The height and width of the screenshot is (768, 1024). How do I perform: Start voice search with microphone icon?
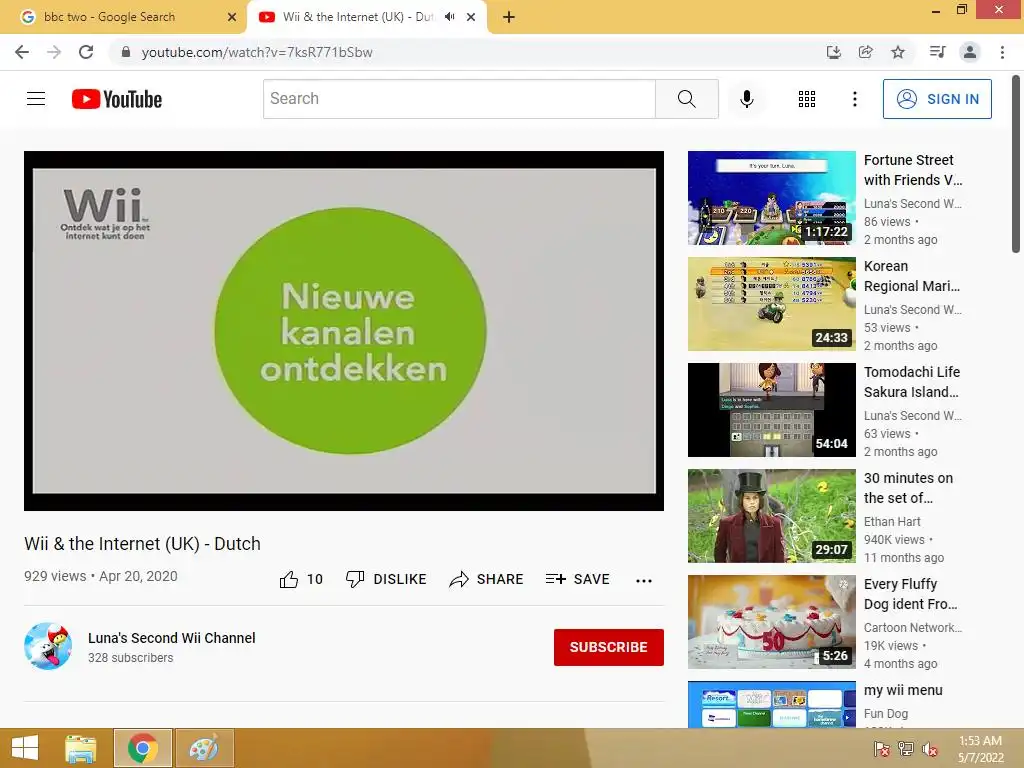click(746, 99)
